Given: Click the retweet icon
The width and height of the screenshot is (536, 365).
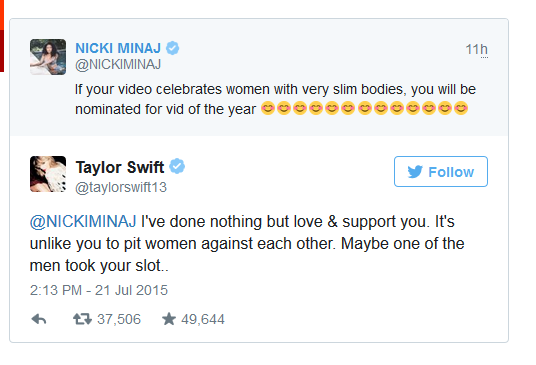Looking at the screenshot, I should point(82,319).
